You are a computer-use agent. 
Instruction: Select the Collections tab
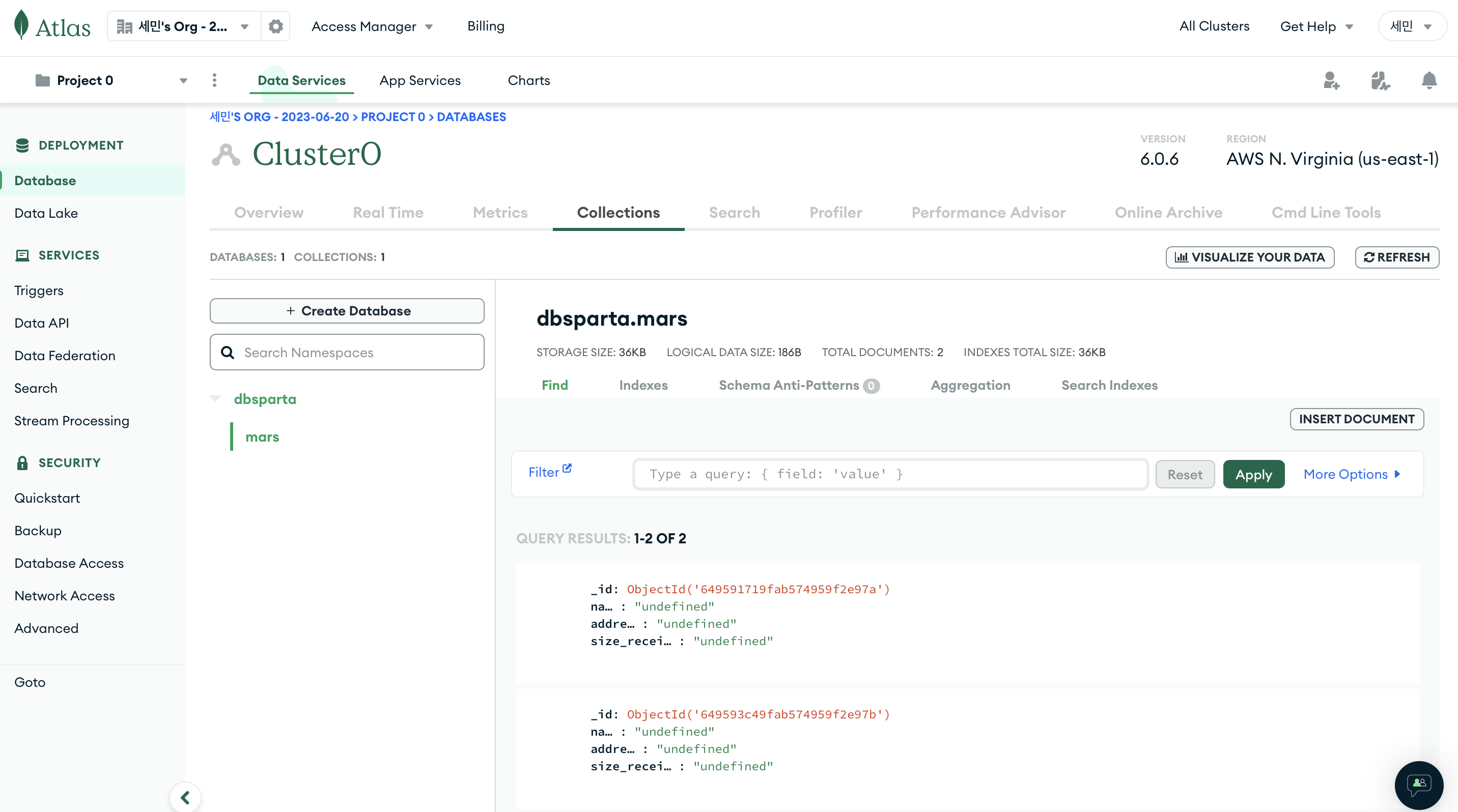pos(619,213)
